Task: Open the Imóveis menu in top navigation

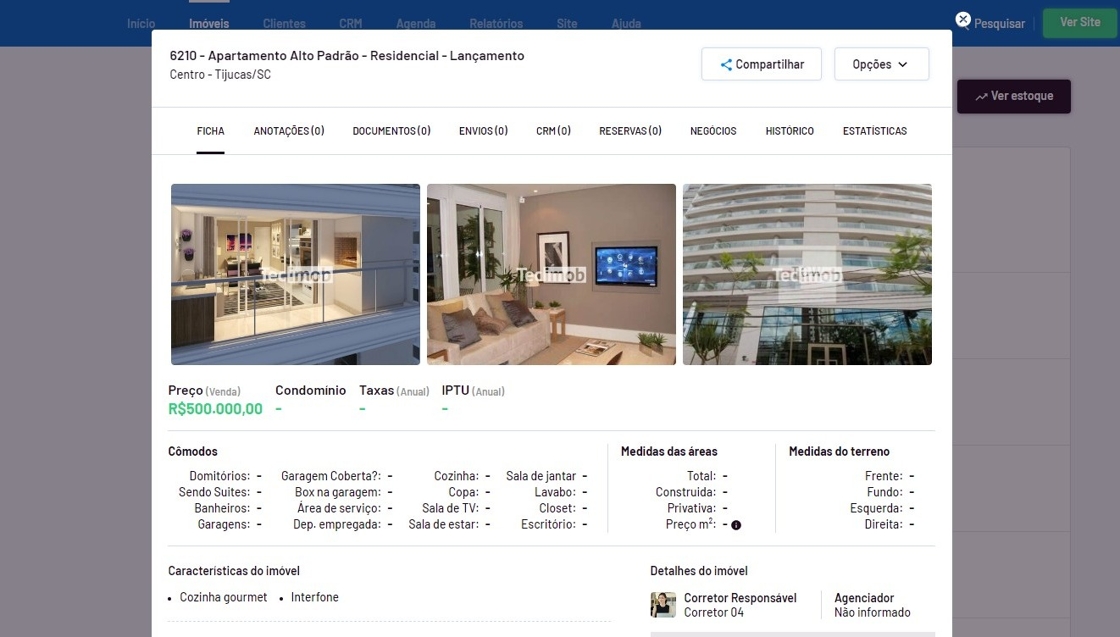Action: click(x=209, y=23)
